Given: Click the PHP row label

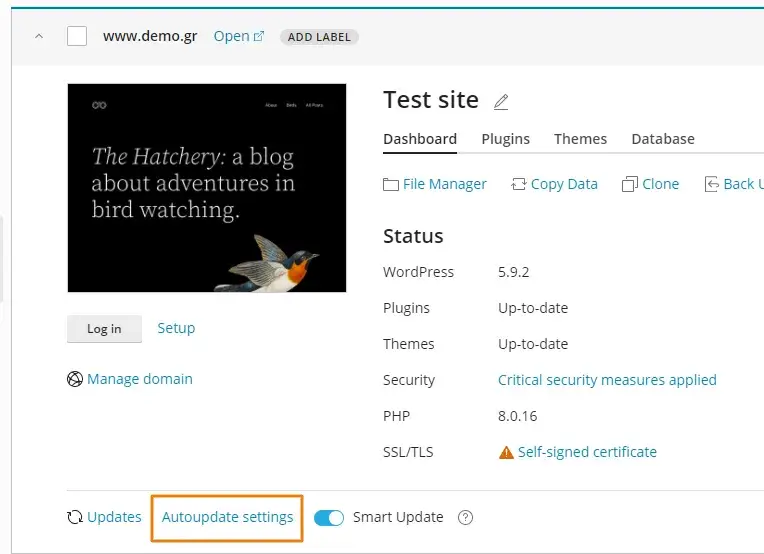Looking at the screenshot, I should coord(397,416).
